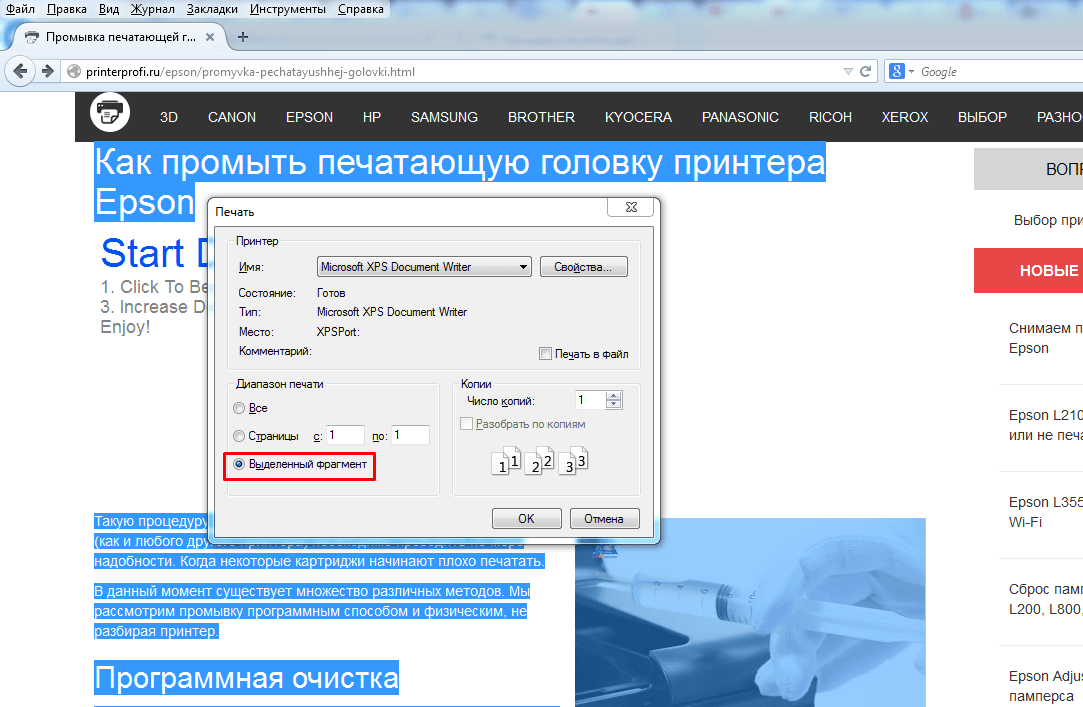Image resolution: width=1083 pixels, height=707 pixels.
Task: Click the Google search engine icon
Action: (897, 71)
